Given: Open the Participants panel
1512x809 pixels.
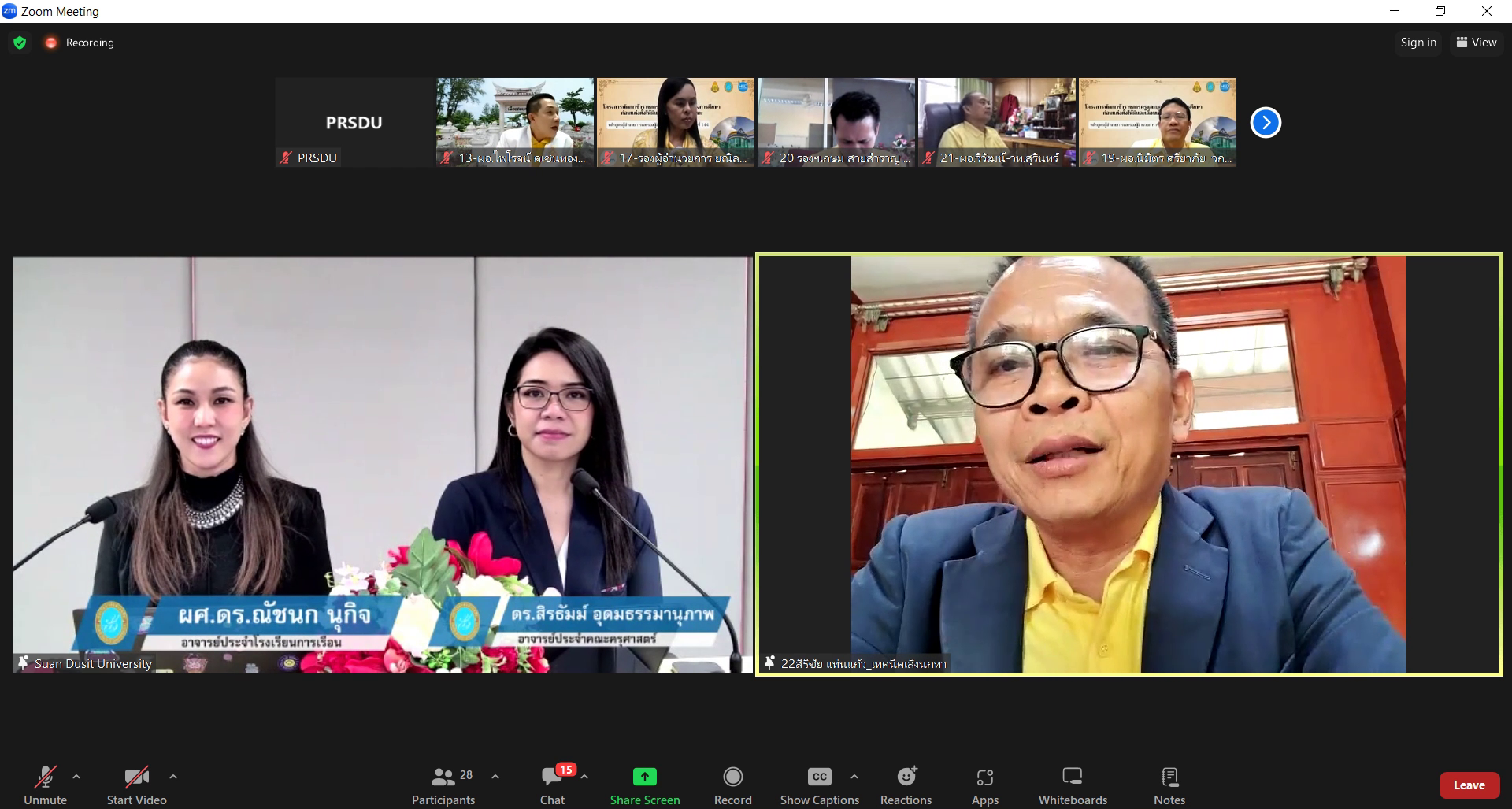Looking at the screenshot, I should click(x=443, y=785).
